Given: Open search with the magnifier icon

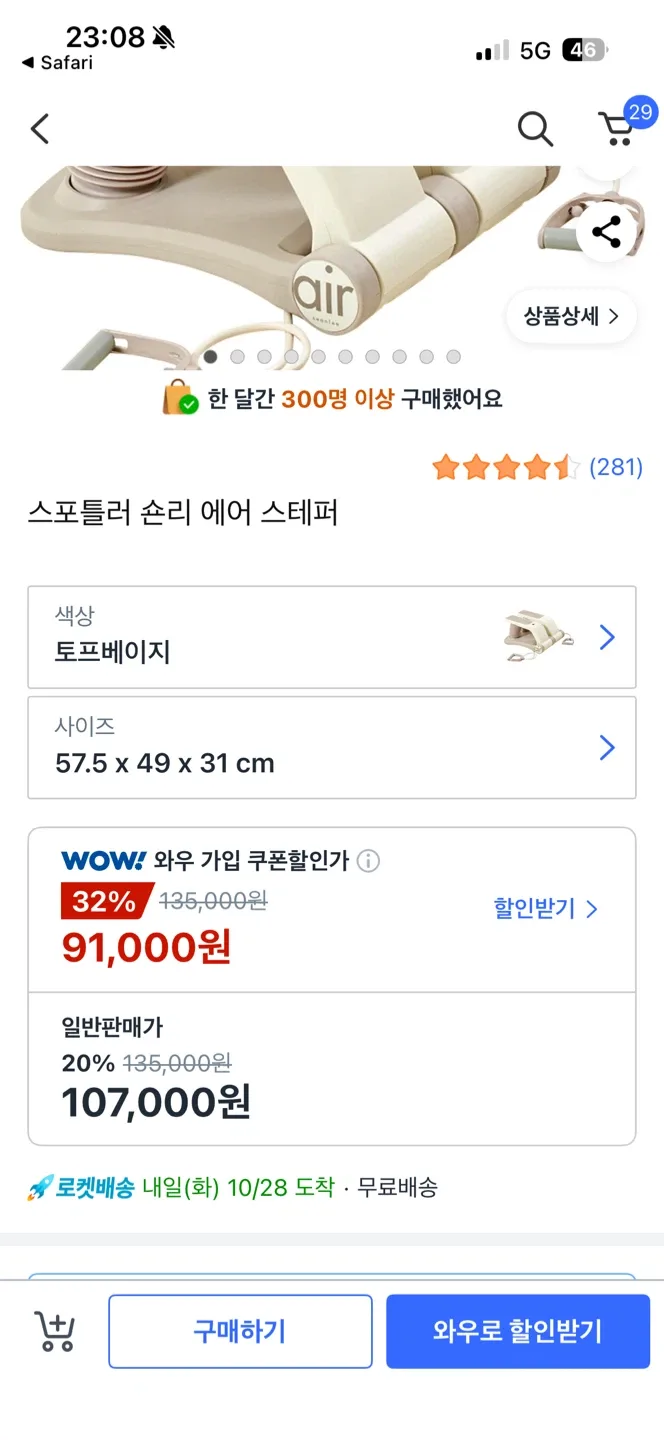Looking at the screenshot, I should [x=535, y=129].
